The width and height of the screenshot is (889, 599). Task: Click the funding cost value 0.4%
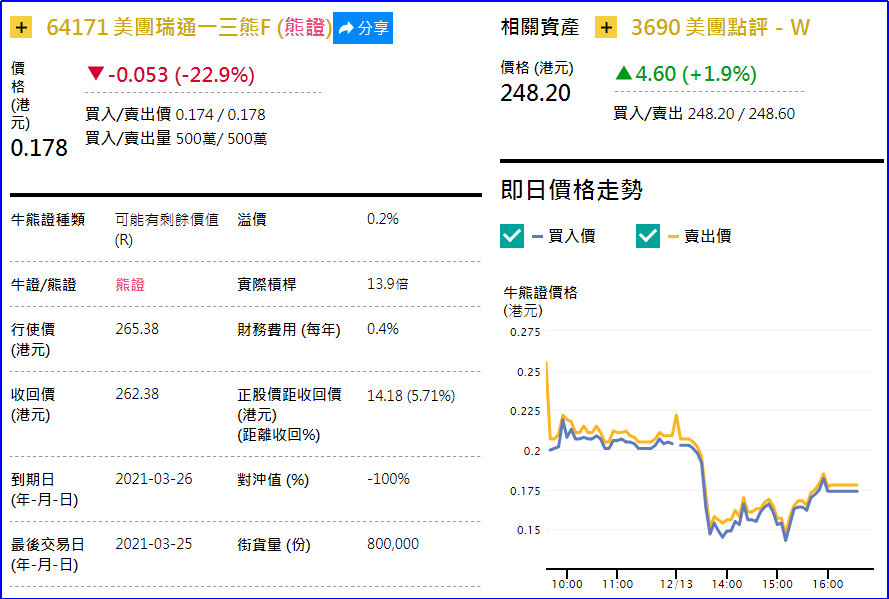click(383, 329)
